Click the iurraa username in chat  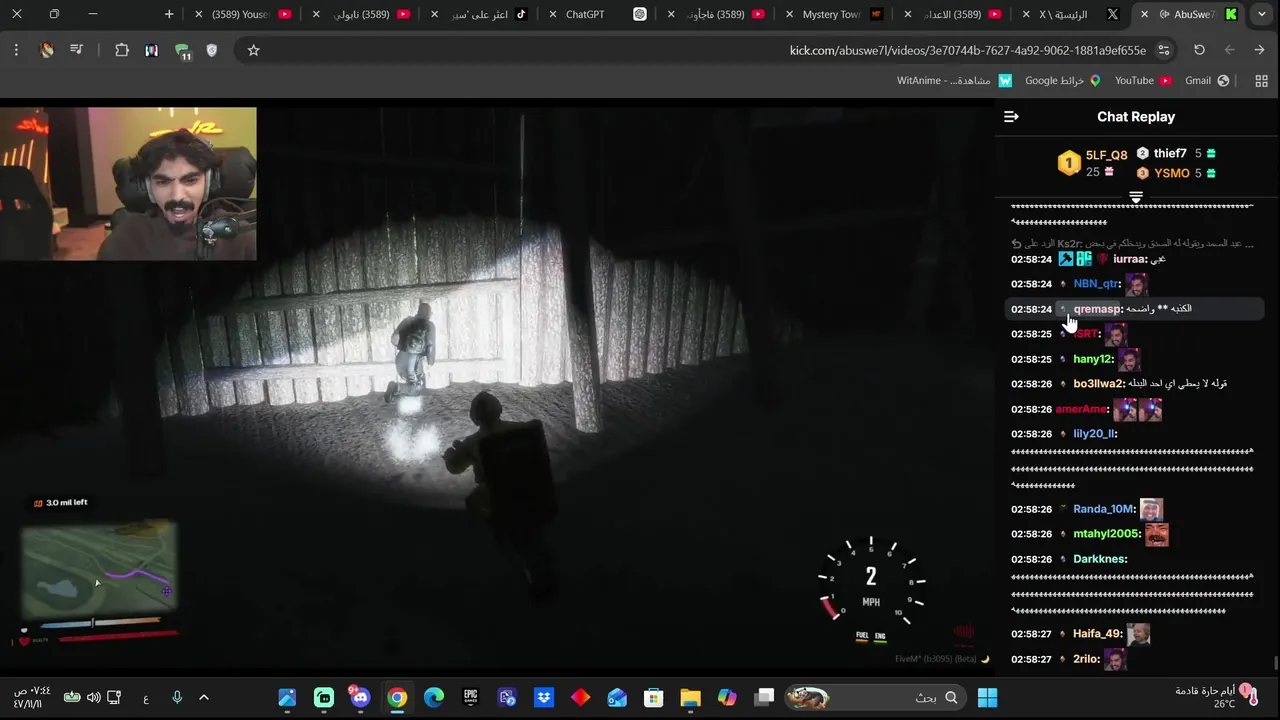click(x=1131, y=259)
